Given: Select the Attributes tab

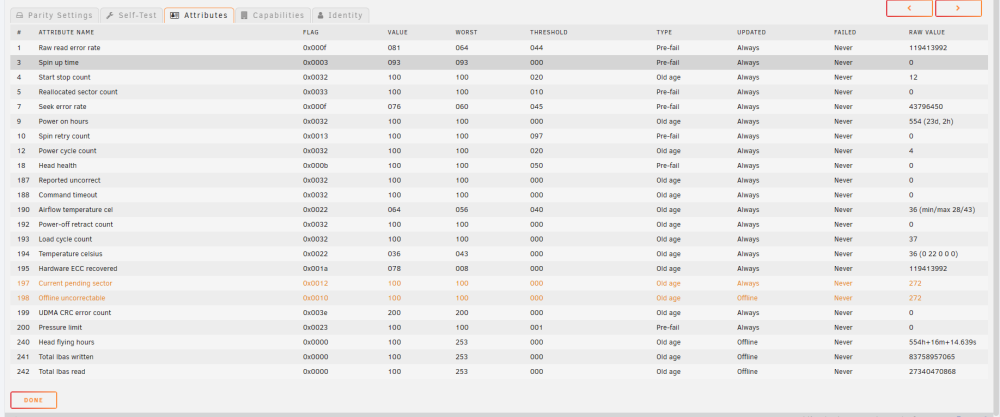Looking at the screenshot, I should tap(199, 15).
